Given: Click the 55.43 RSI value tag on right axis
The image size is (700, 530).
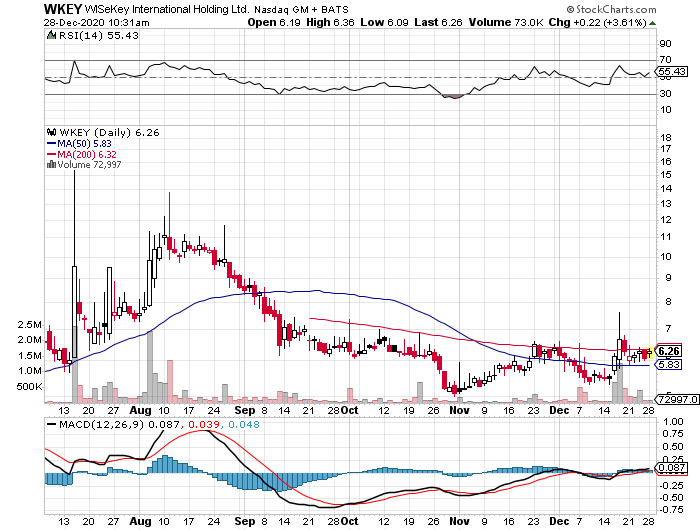Looking at the screenshot, I should (x=671, y=71).
